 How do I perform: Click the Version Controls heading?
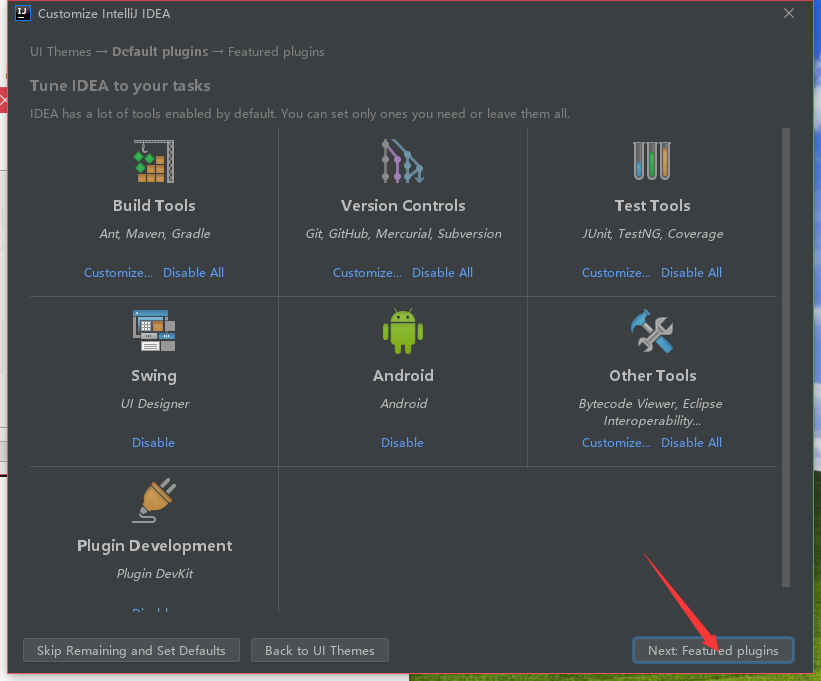(x=403, y=206)
